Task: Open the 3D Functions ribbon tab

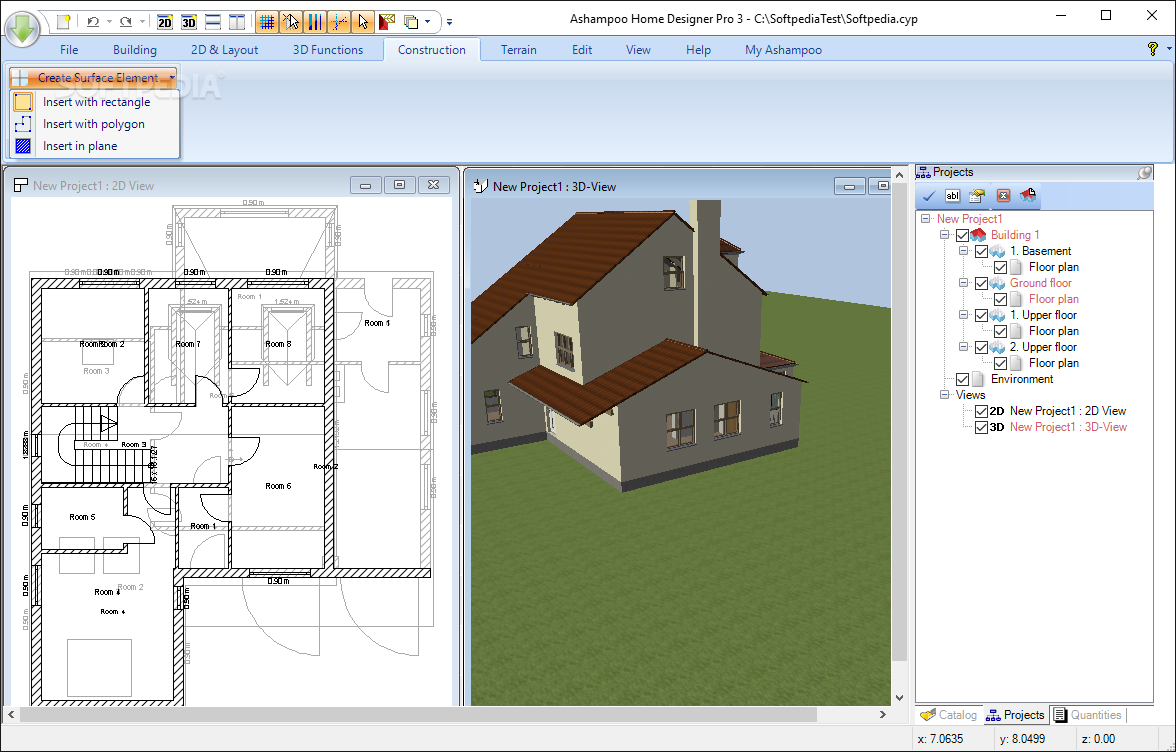Action: click(328, 49)
